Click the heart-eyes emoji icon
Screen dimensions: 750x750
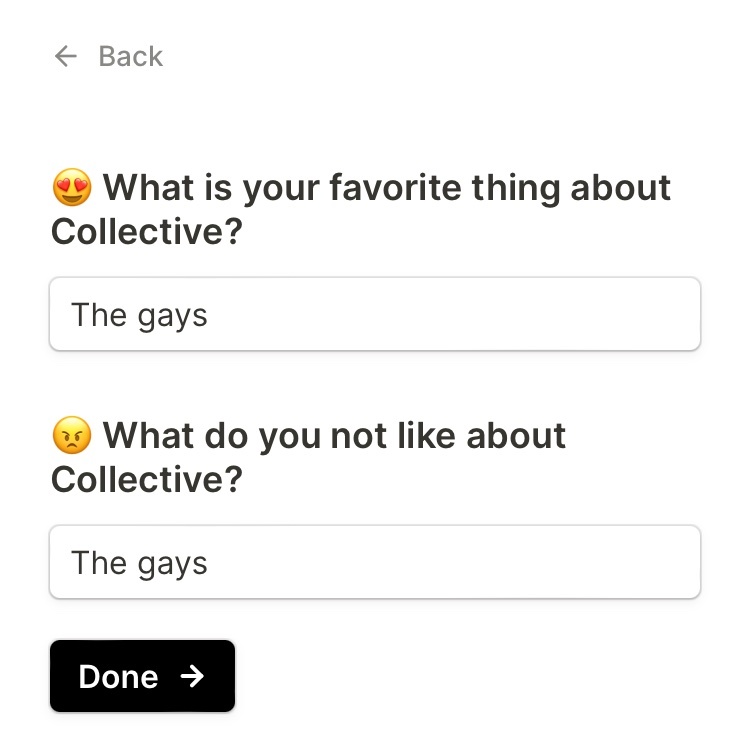click(72, 187)
